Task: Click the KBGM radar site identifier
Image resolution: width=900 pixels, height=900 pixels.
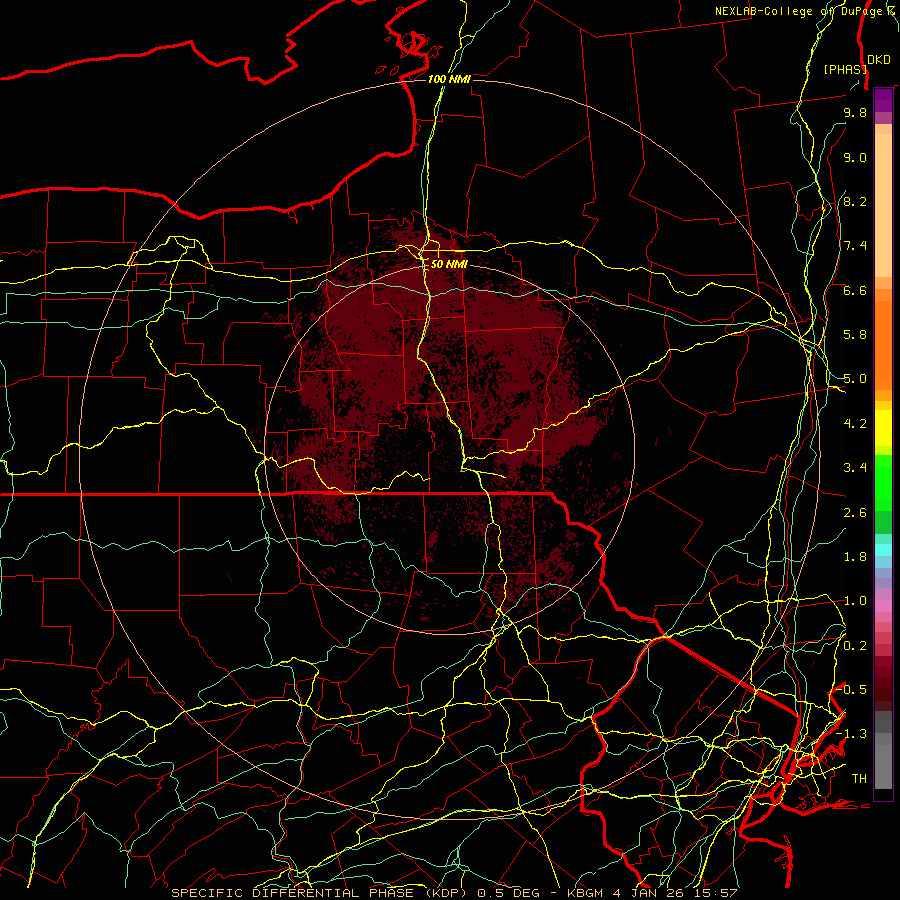Action: pos(587,893)
